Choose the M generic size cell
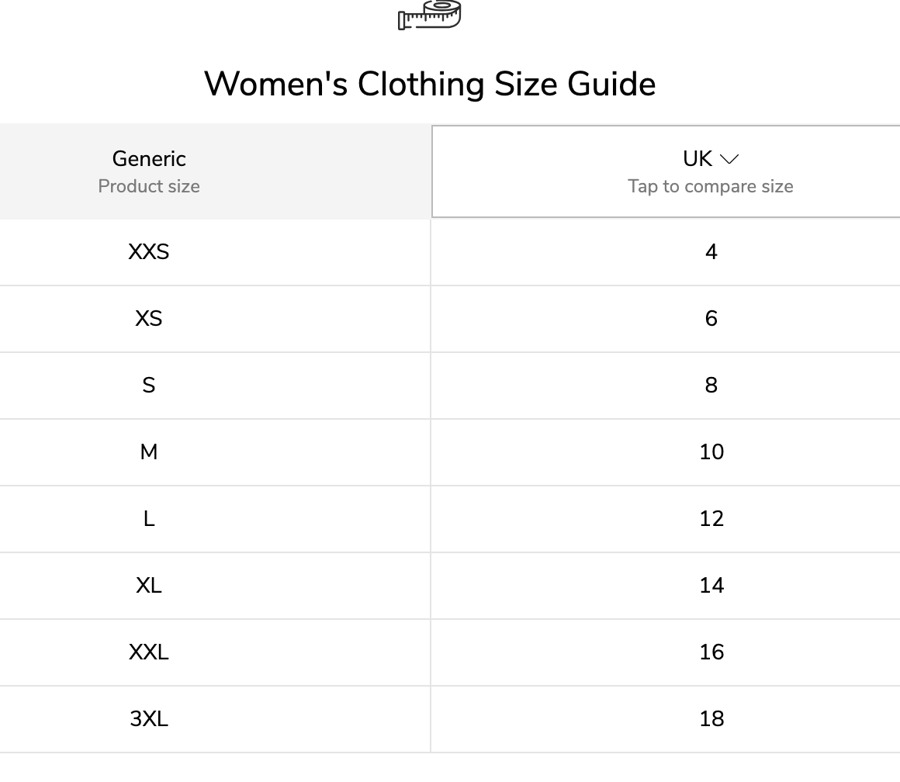This screenshot has height=782, width=900. pyautogui.click(x=149, y=452)
